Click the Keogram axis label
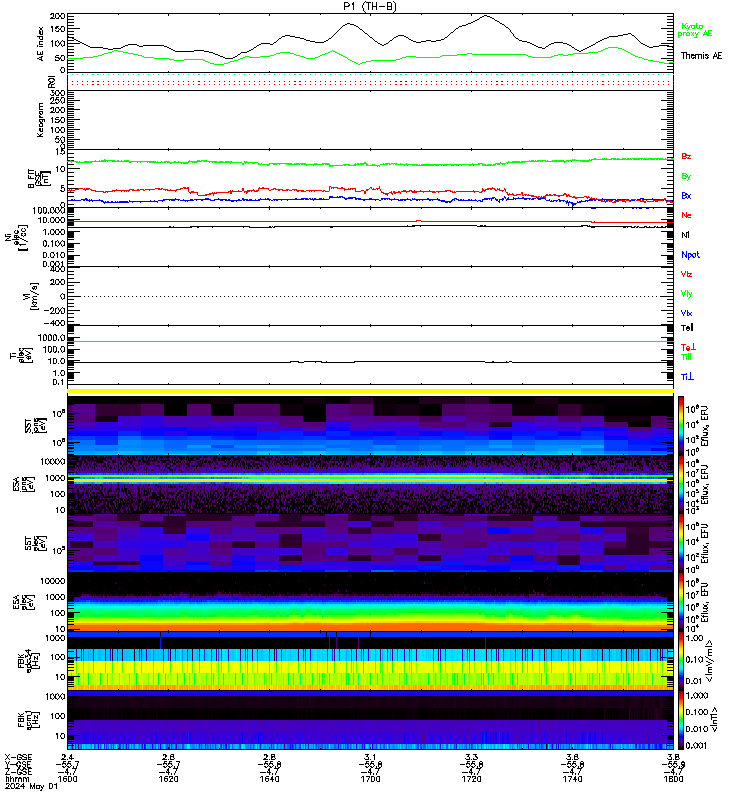Screen dimensions: 750x800 [x=40, y=120]
